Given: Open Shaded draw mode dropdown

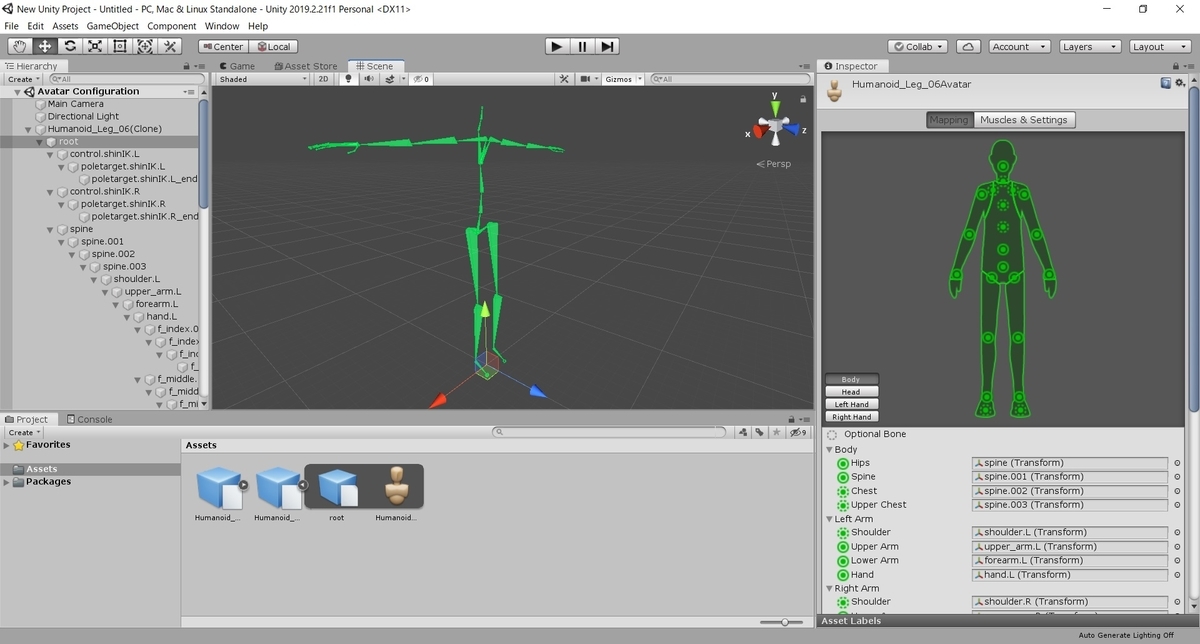Looking at the screenshot, I should tap(263, 79).
